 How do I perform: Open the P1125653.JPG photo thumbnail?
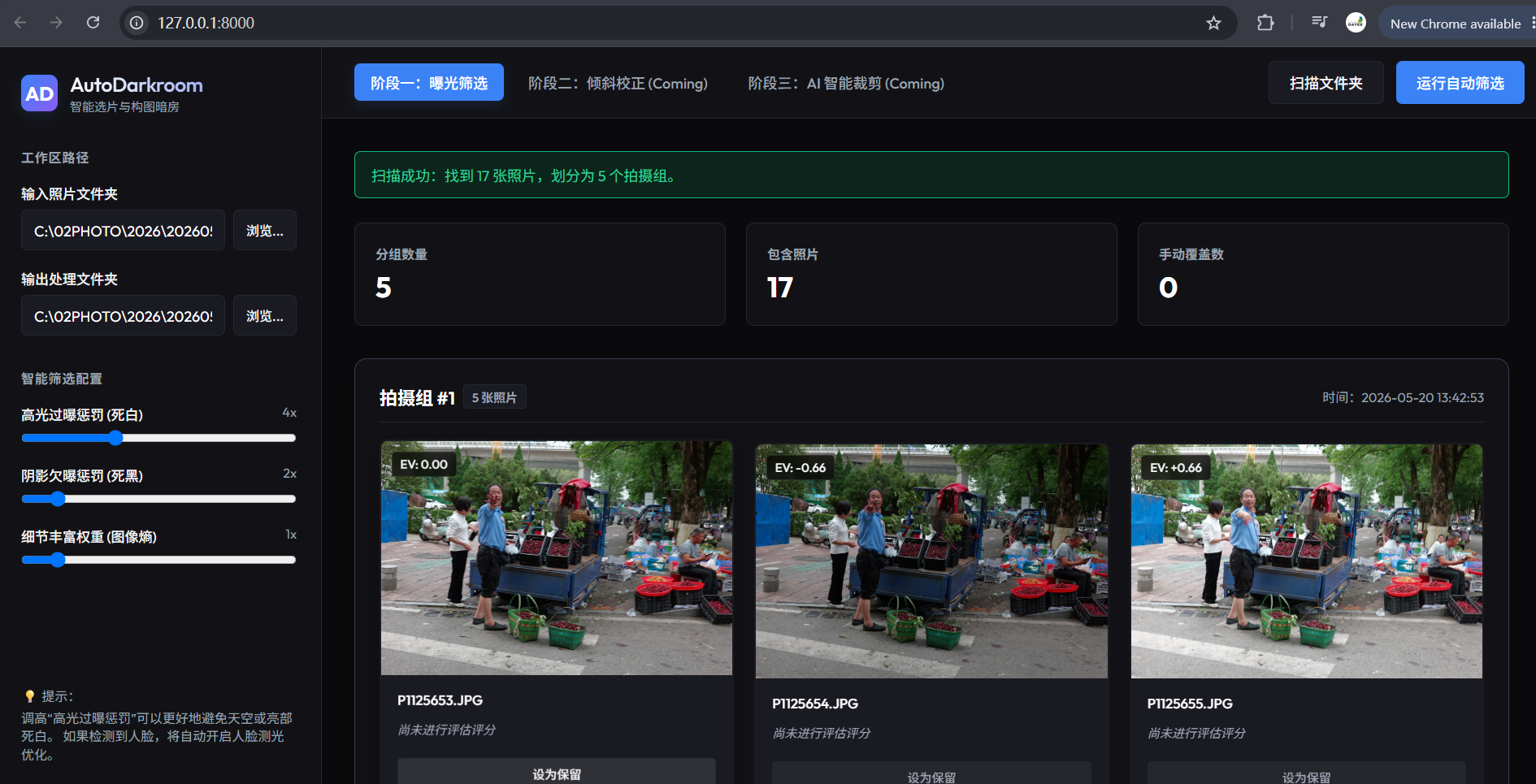point(557,558)
